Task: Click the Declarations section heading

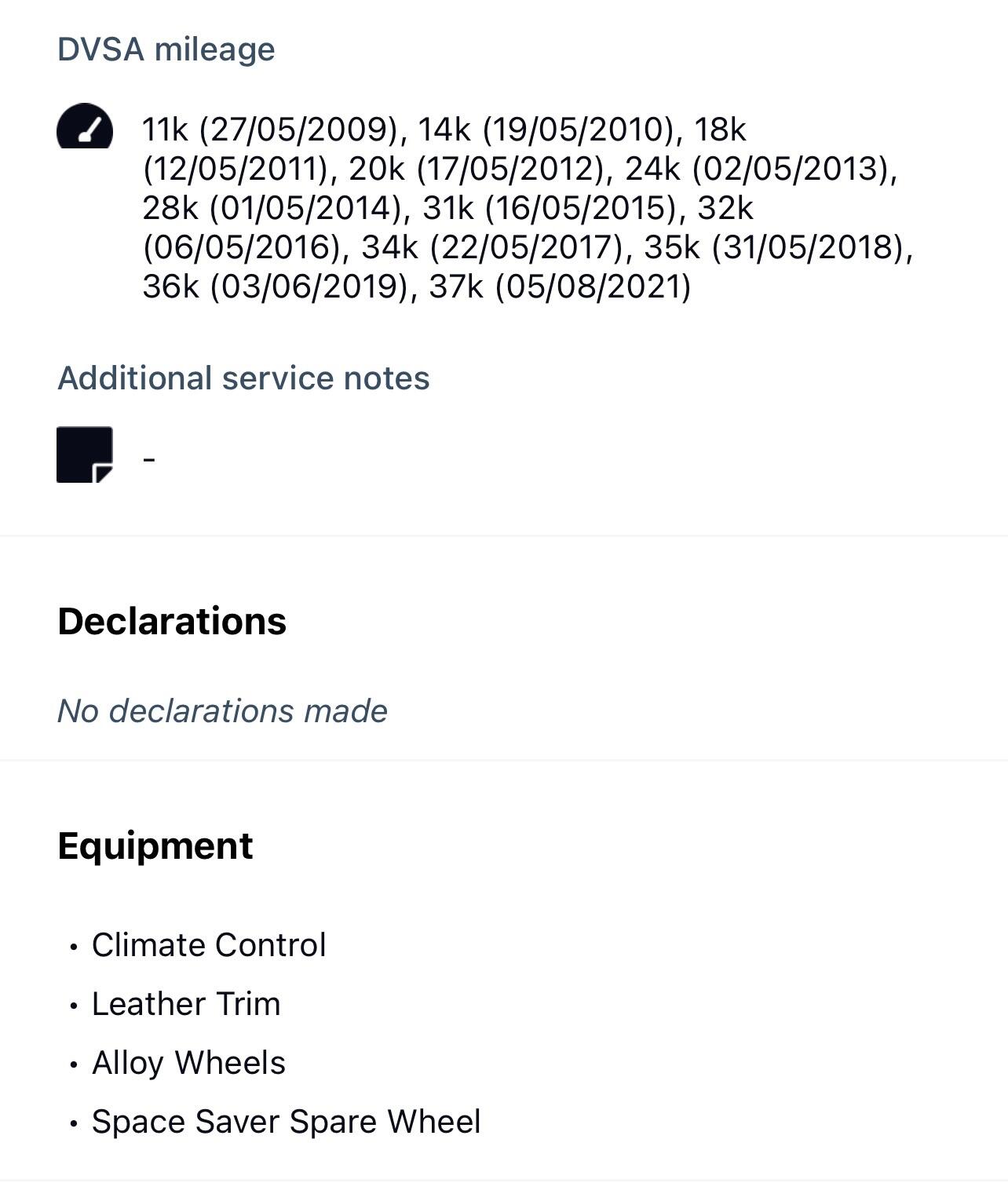Action: pos(172,621)
